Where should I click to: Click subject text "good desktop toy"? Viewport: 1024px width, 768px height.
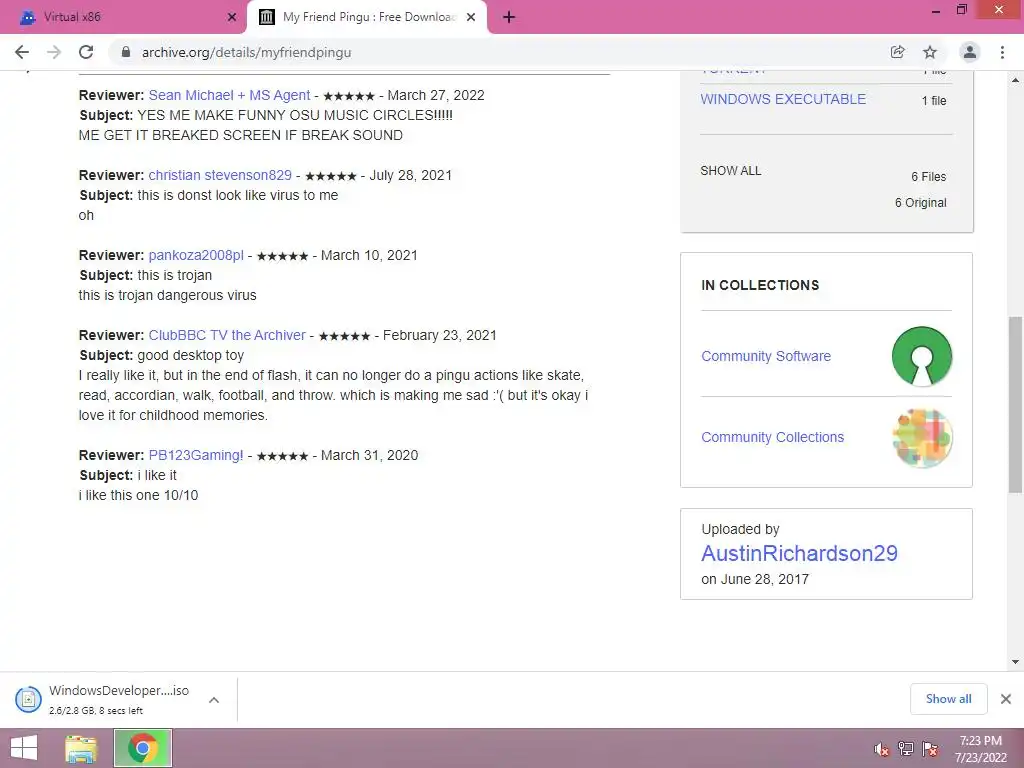pyautogui.click(x=190, y=355)
